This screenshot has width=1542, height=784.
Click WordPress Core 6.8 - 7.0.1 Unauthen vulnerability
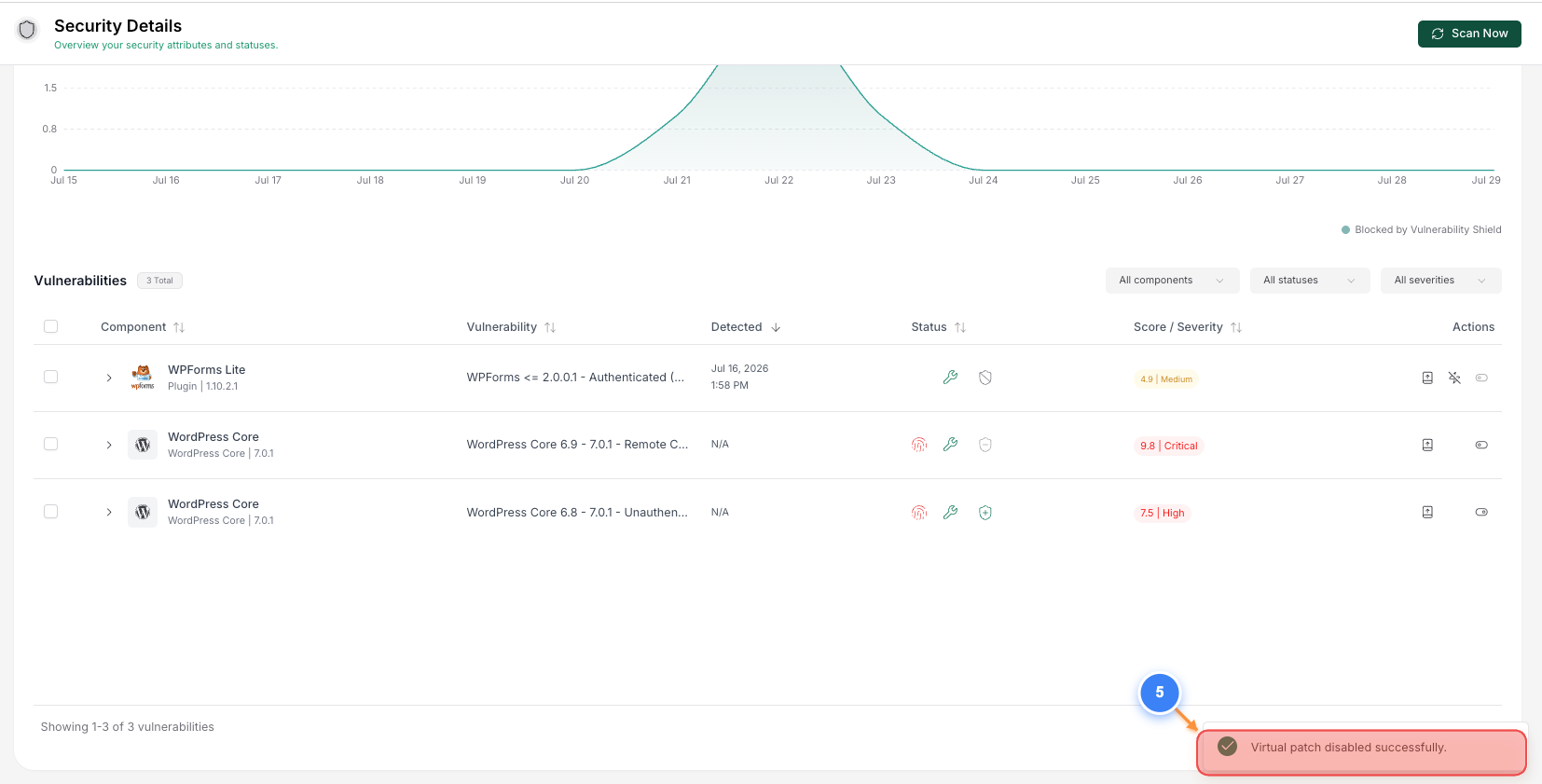click(x=577, y=512)
